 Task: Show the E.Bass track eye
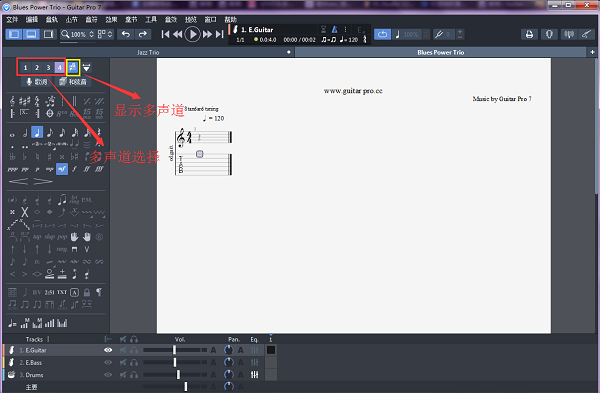[108, 362]
